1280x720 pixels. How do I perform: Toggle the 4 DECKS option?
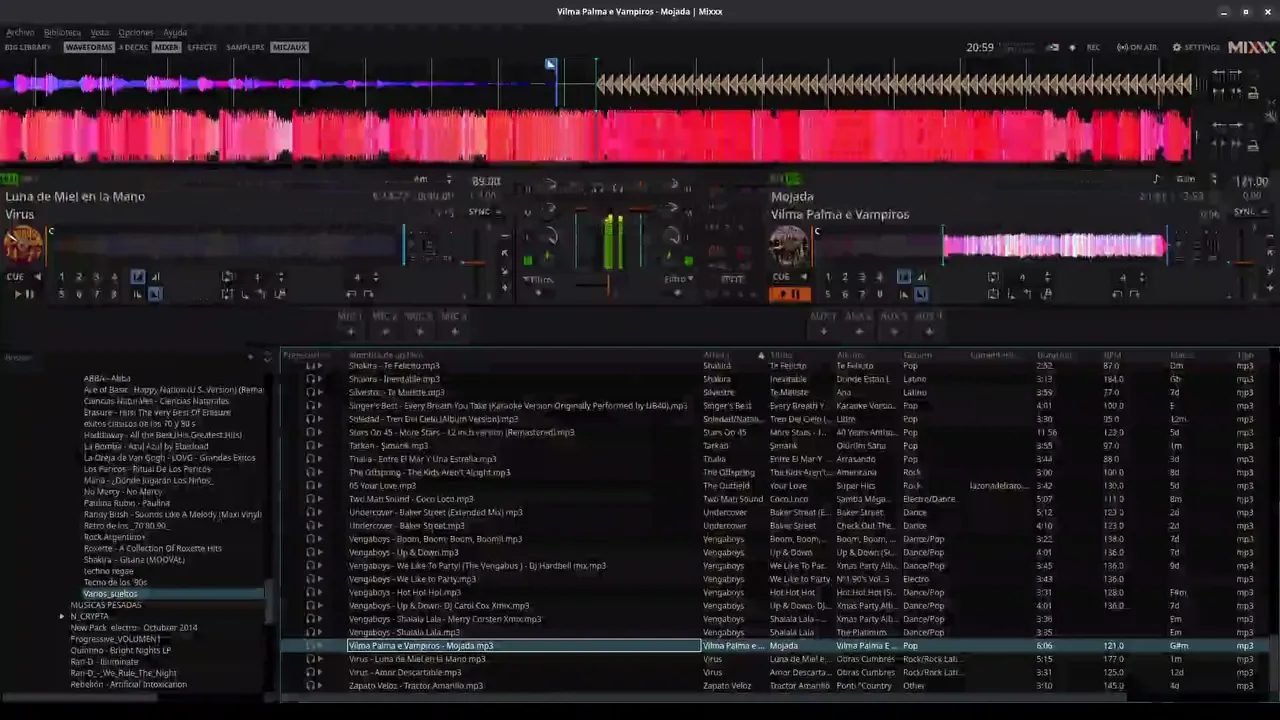click(x=133, y=47)
